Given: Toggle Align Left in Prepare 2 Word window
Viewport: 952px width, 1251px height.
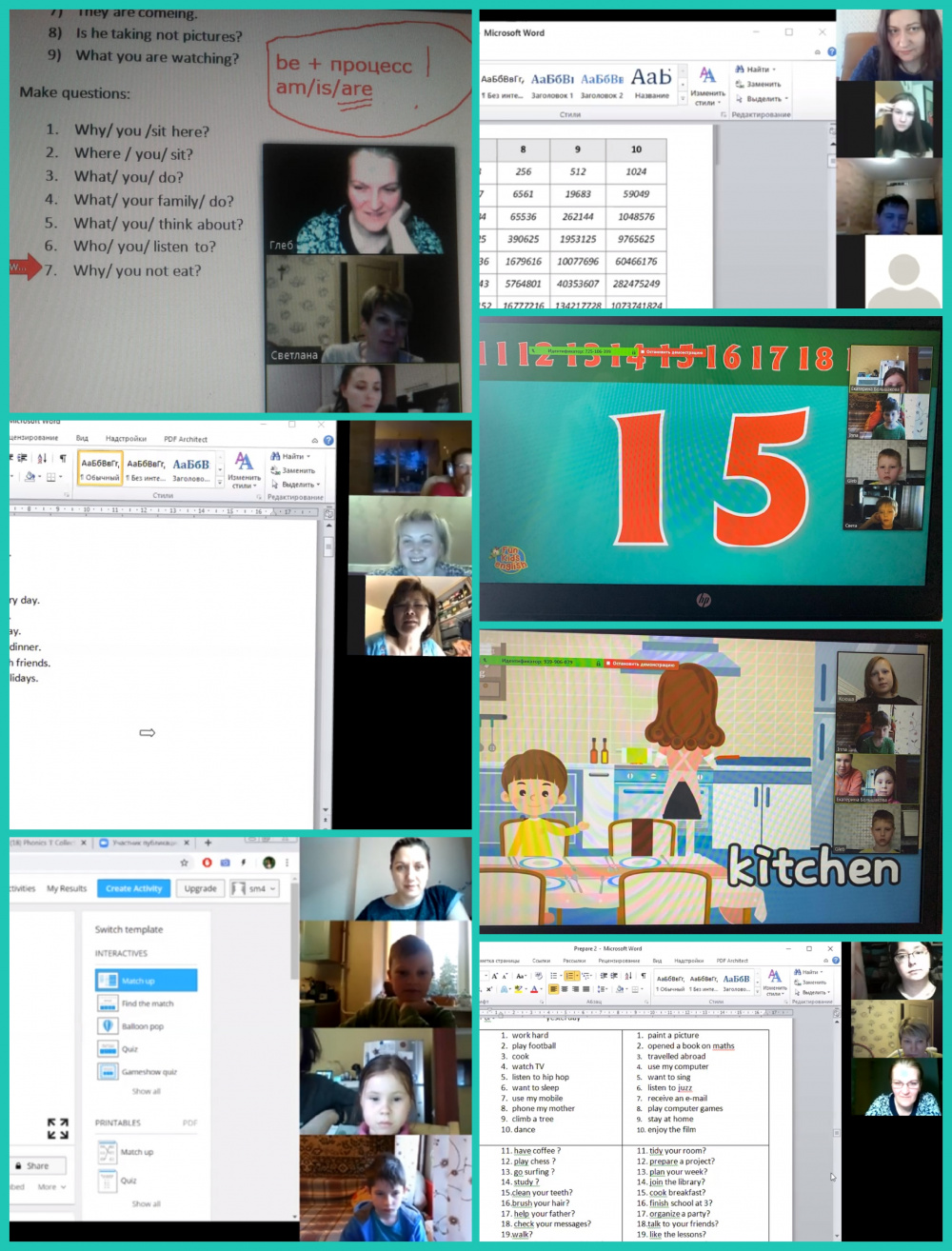Looking at the screenshot, I should (x=554, y=989).
